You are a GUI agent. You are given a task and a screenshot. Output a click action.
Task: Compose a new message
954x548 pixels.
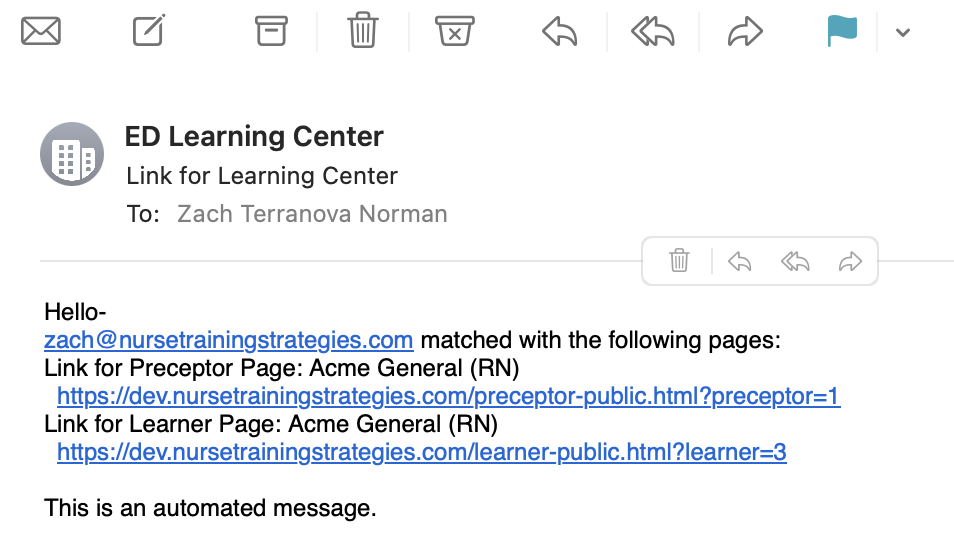tap(149, 30)
